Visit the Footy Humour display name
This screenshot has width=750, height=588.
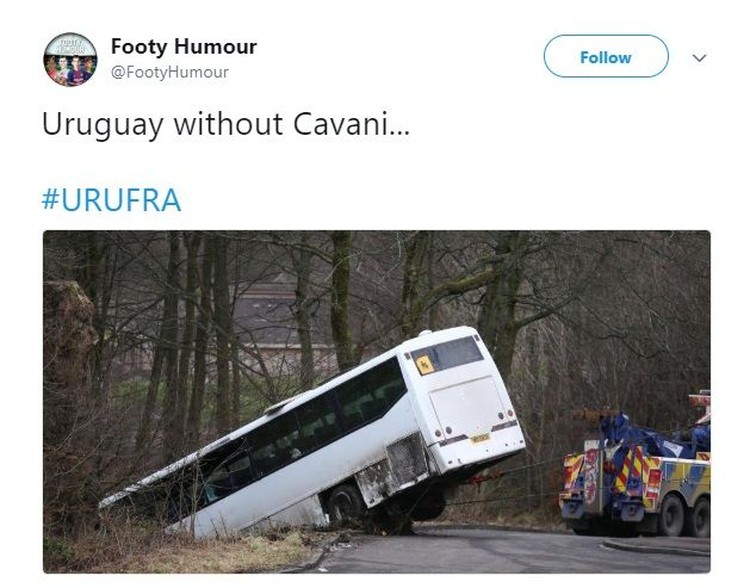184,46
